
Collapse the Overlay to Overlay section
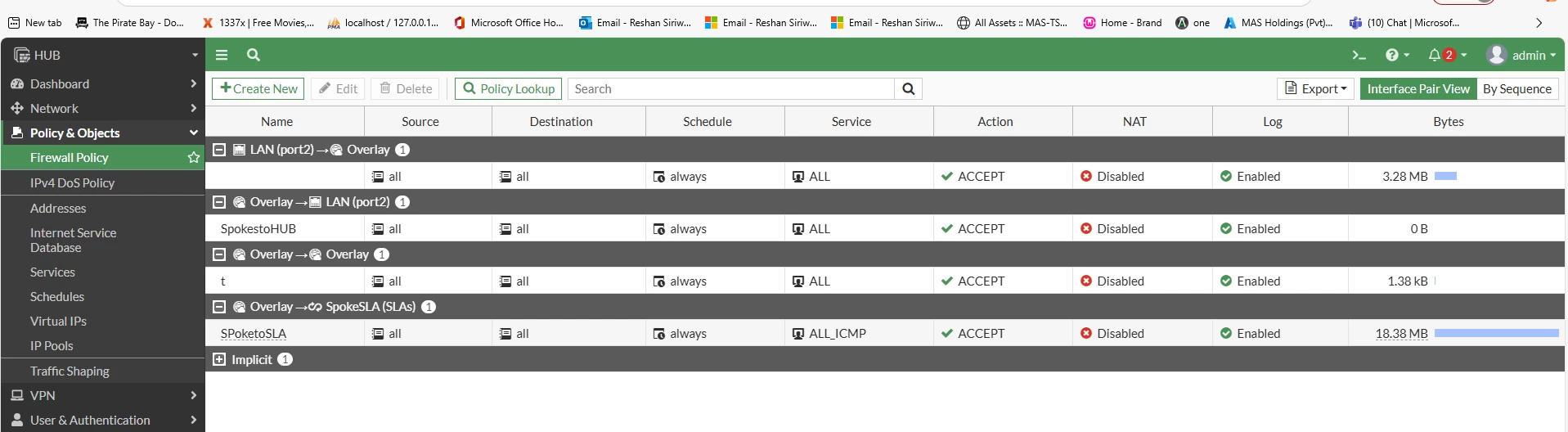click(219, 254)
